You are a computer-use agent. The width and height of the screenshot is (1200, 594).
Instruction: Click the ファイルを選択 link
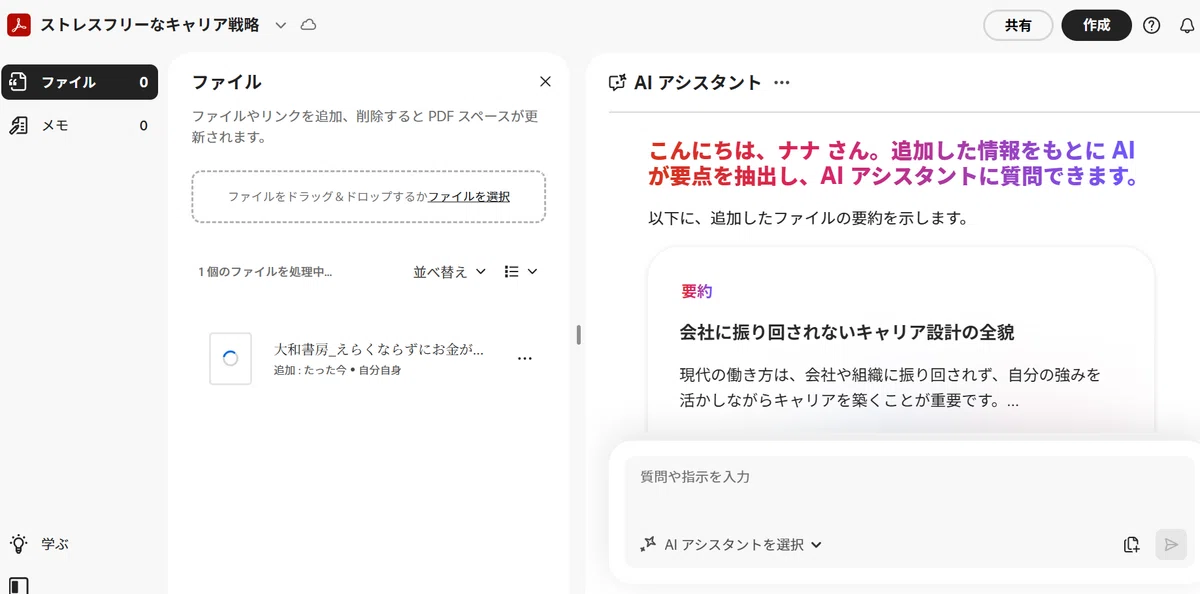tap(469, 197)
